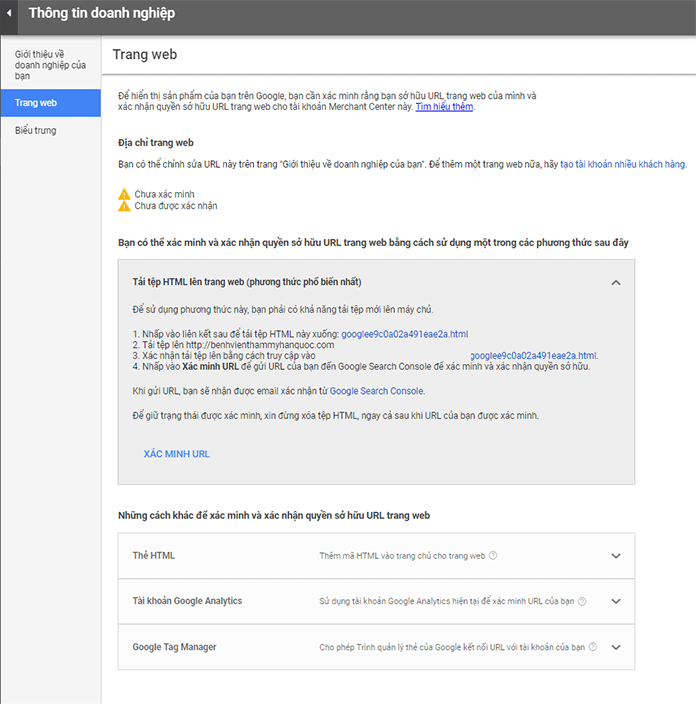This screenshot has width=696, height=704.
Task: Open help icon for Google Analytics description
Action: coord(582,601)
